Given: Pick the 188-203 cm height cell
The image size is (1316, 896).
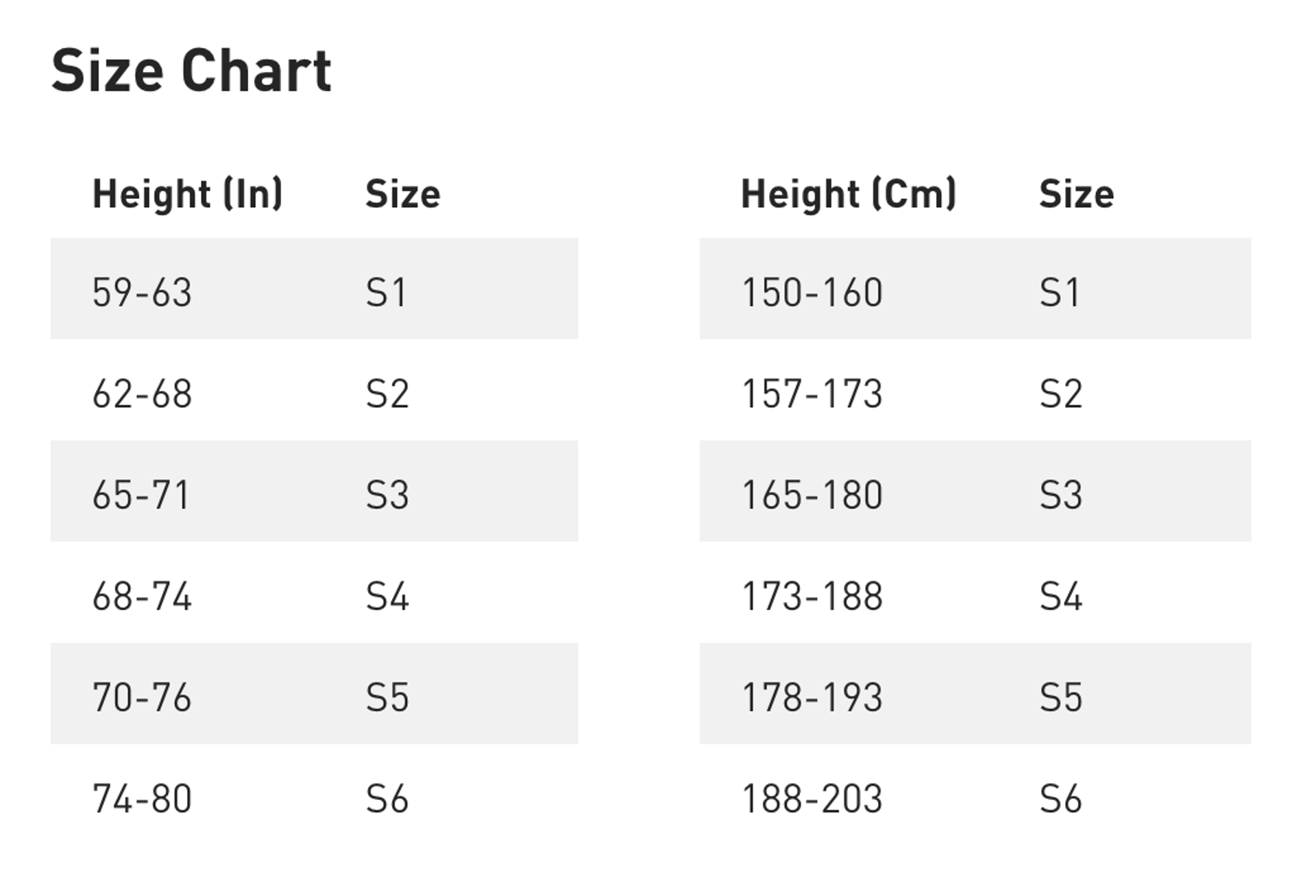Looking at the screenshot, I should pos(812,799).
